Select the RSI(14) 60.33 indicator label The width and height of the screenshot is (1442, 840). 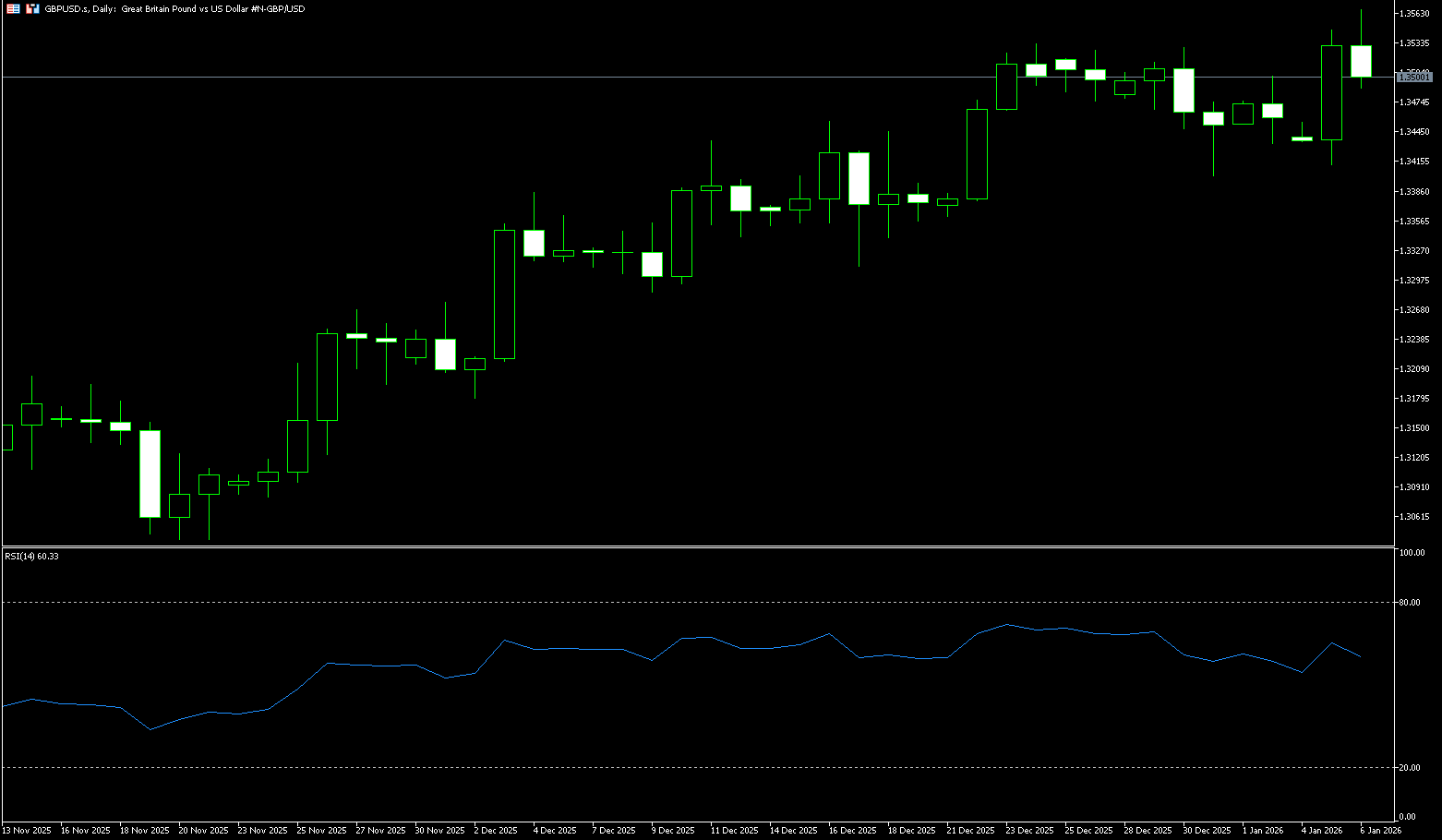[x=31, y=557]
